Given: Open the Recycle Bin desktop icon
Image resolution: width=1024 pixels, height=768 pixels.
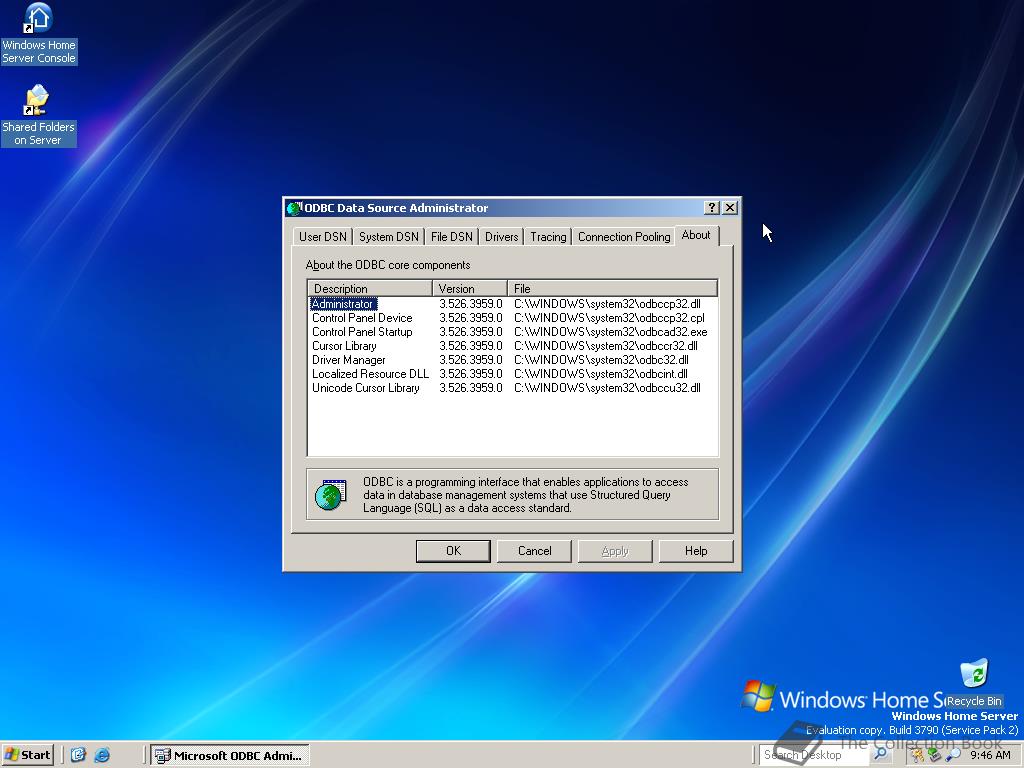Looking at the screenshot, I should pyautogui.click(x=974, y=683).
